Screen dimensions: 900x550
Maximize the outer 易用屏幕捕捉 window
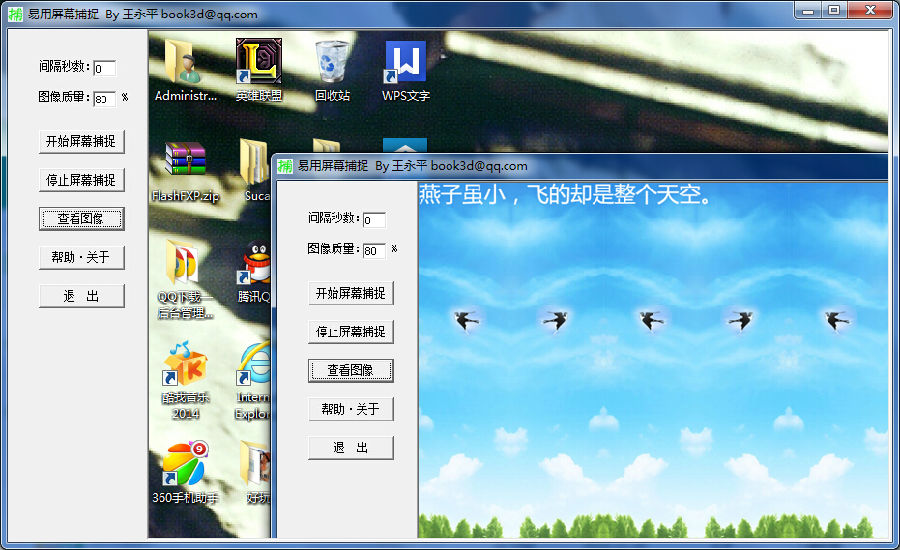[x=834, y=10]
